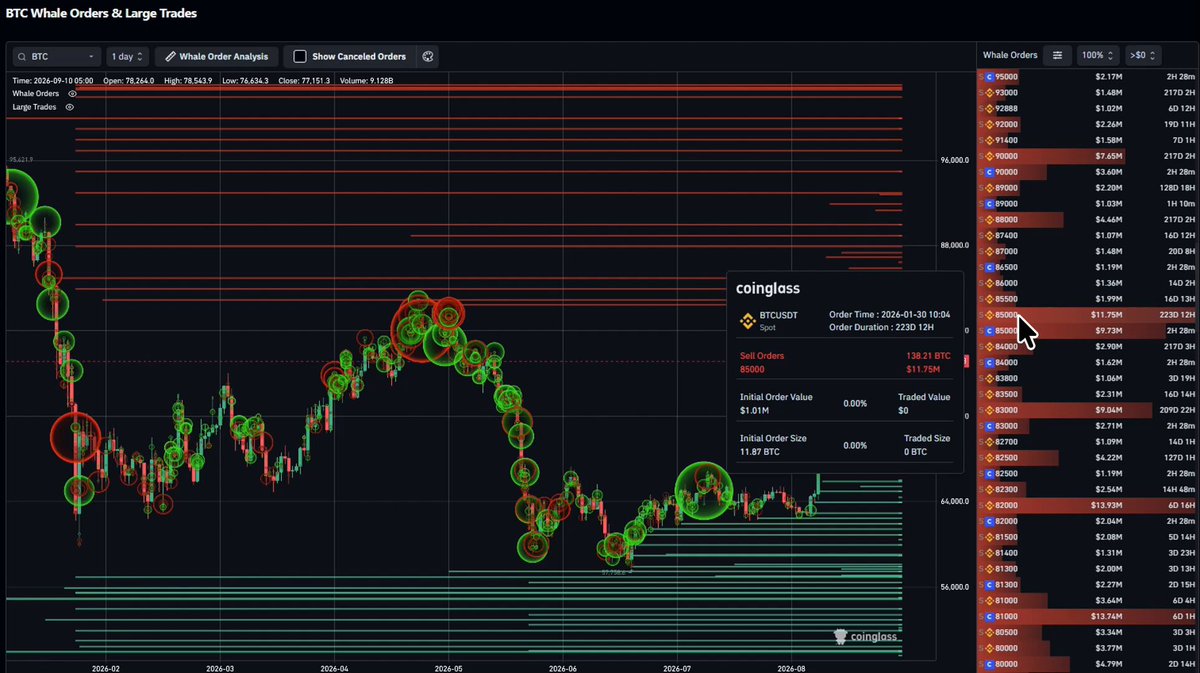Viewport: 1200px width, 673px height.
Task: Select the $2.04M Coinbase order row
Action: pyautogui.click(x=1088, y=520)
